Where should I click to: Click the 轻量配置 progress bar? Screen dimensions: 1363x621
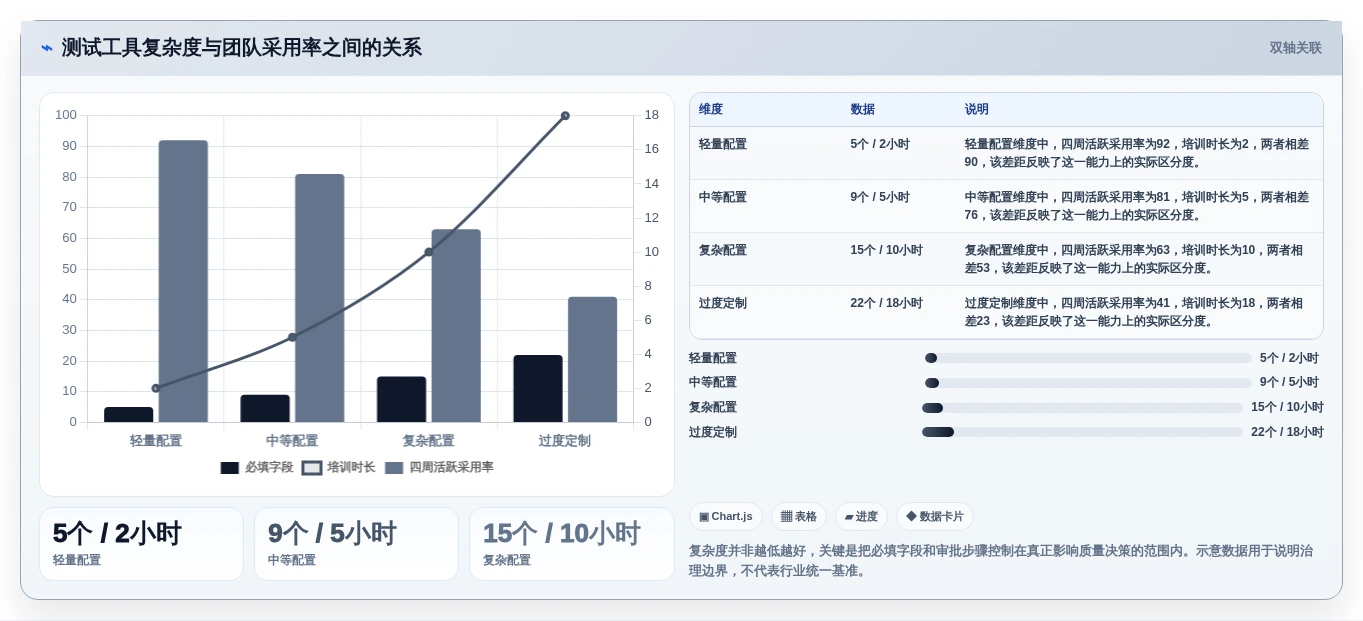click(x=1088, y=358)
